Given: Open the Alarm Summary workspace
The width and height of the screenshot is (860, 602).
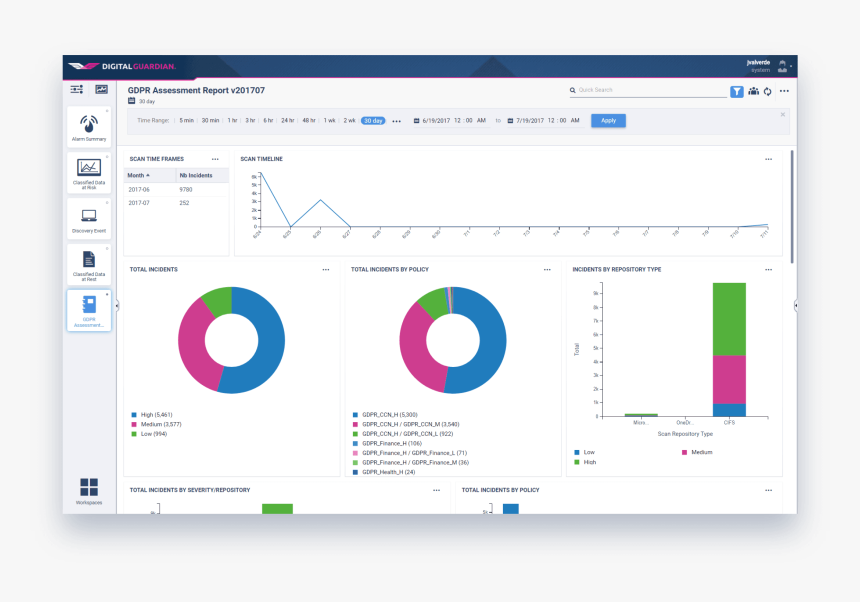Looking at the screenshot, I should click(x=89, y=127).
